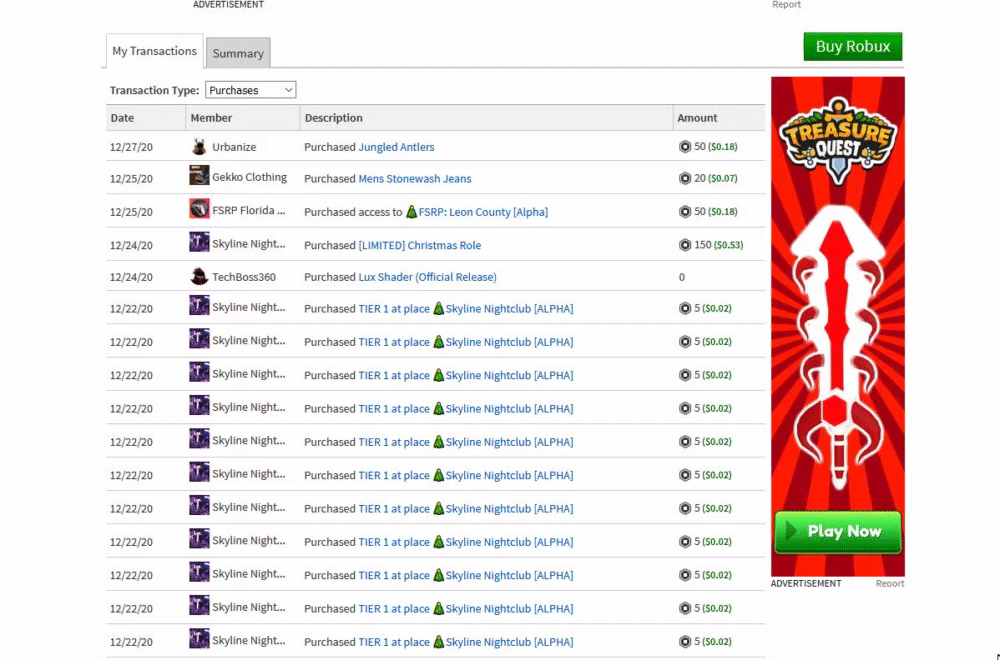Click Report link at top advertisement
The height and width of the screenshot is (660, 1000).
click(786, 4)
